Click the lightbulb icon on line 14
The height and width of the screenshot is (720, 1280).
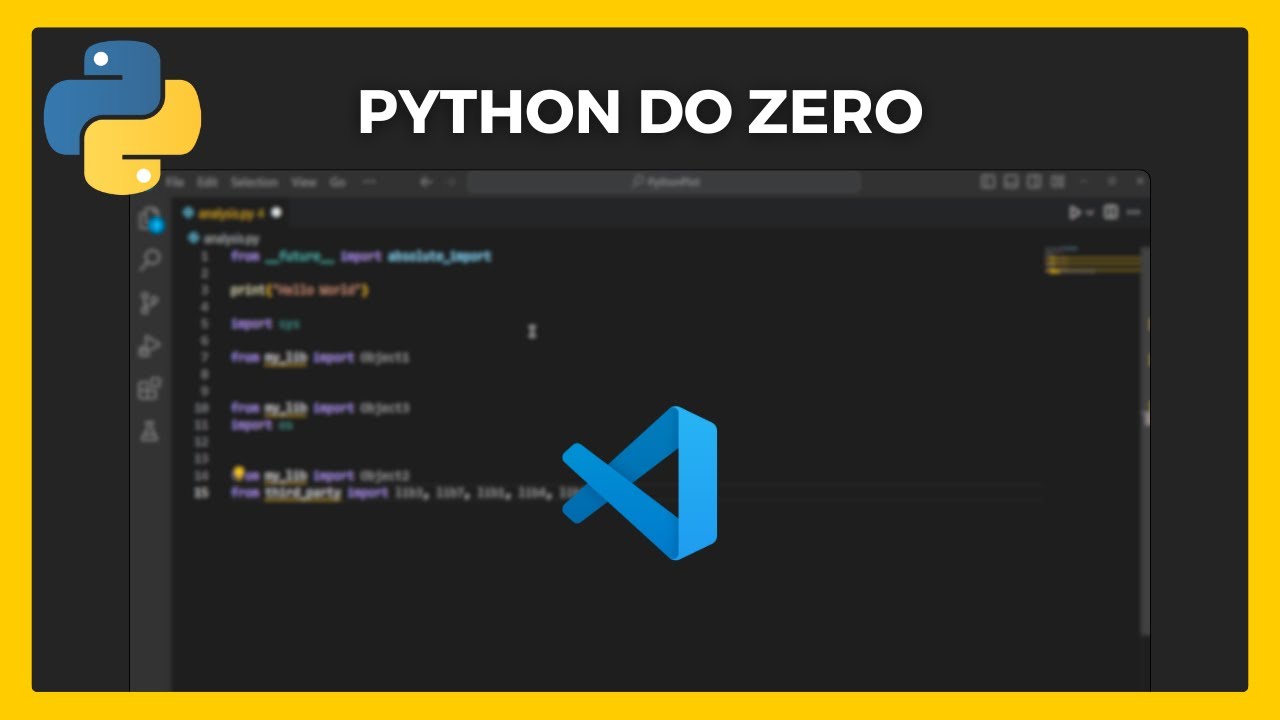239,474
